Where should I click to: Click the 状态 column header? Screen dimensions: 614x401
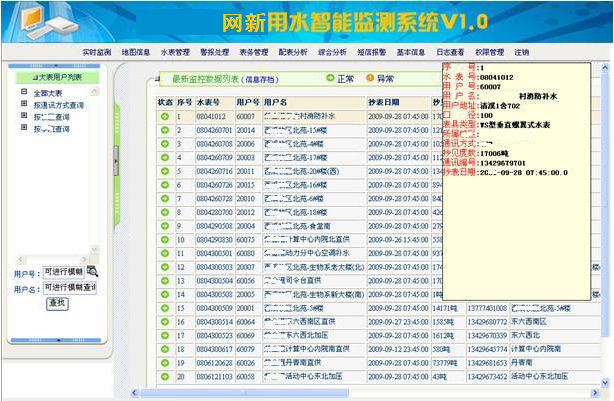click(x=165, y=103)
